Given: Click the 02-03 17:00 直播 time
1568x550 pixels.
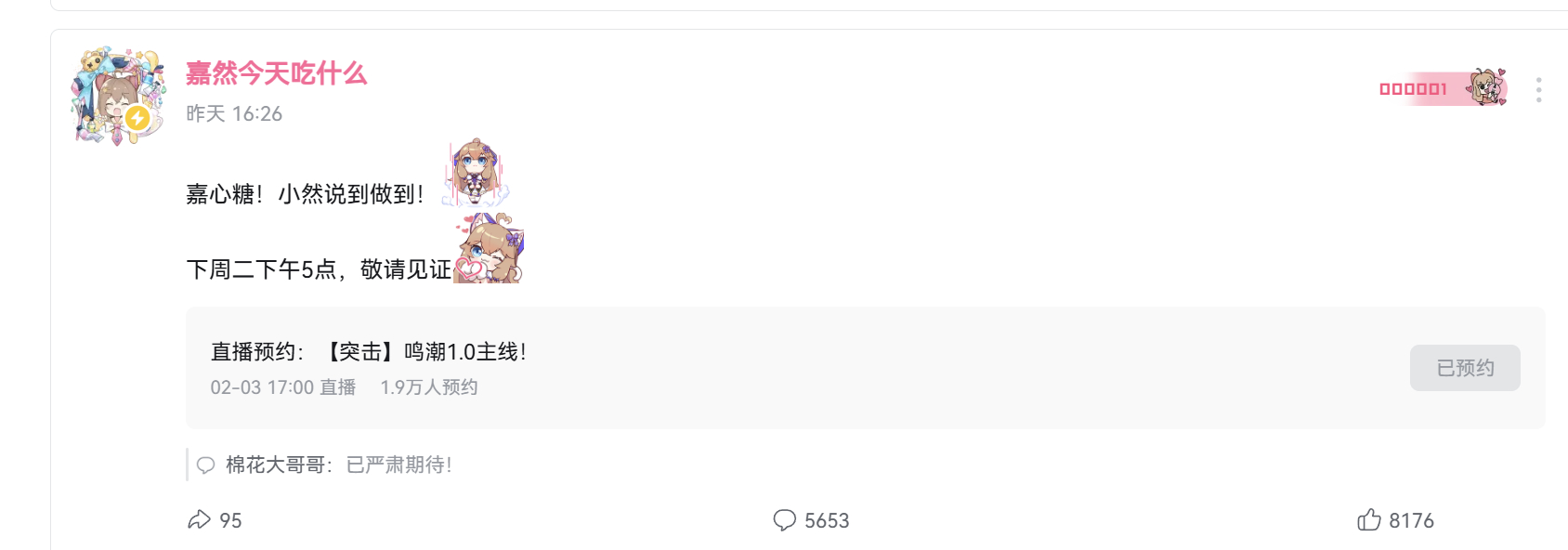Looking at the screenshot, I should click(x=282, y=387).
